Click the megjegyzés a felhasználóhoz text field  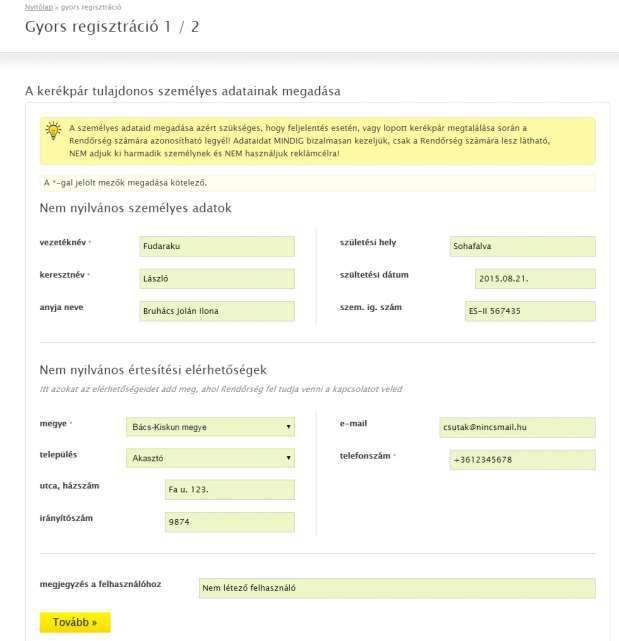397,588
